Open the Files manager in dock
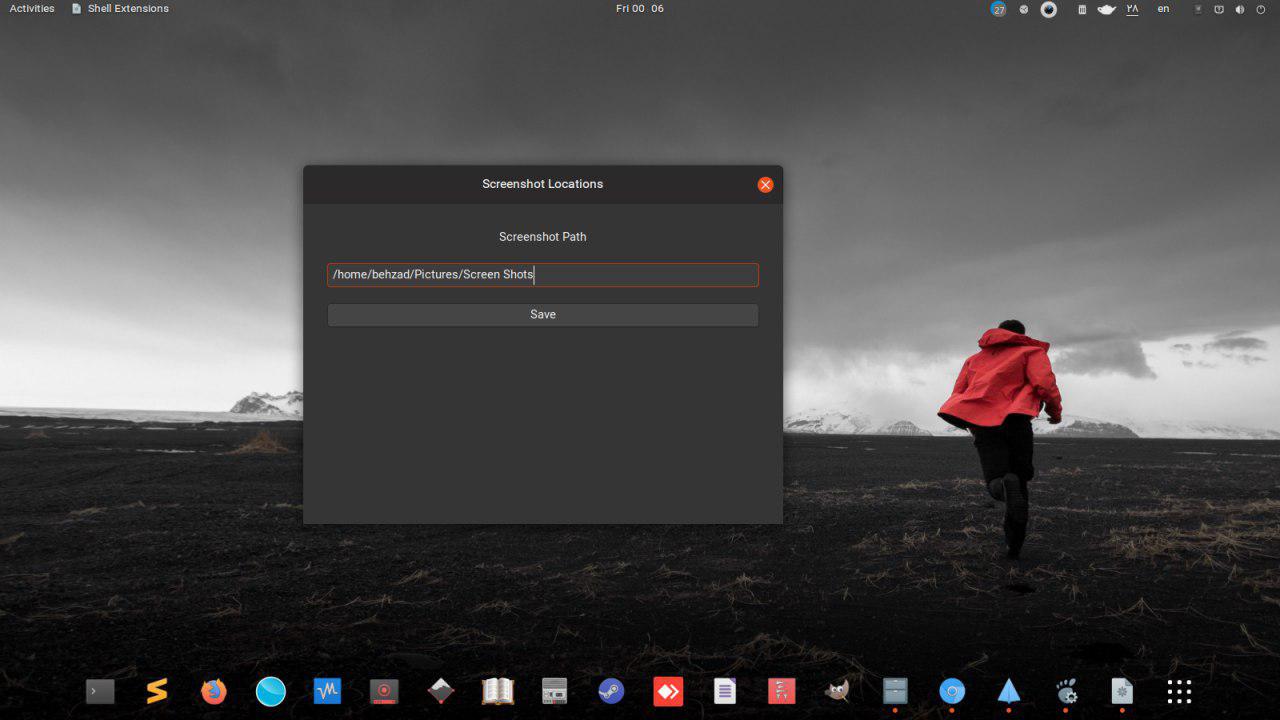 click(x=895, y=691)
